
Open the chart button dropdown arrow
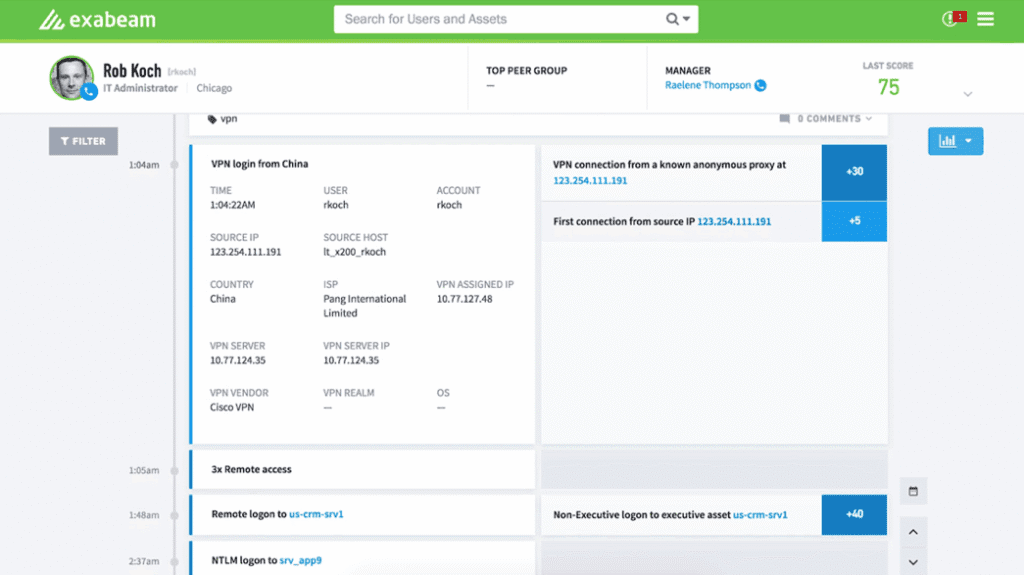[968, 141]
